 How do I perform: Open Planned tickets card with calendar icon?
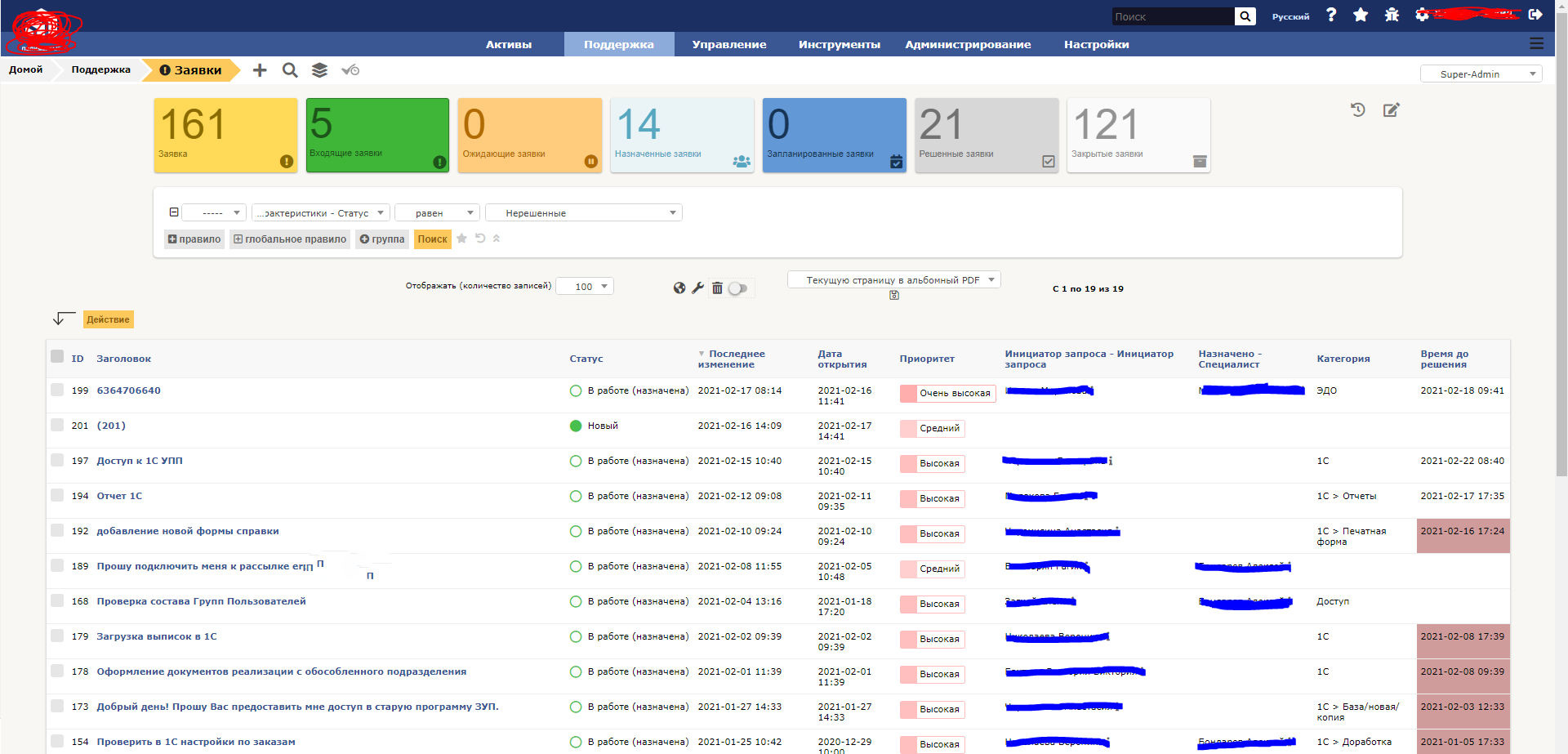tap(834, 135)
